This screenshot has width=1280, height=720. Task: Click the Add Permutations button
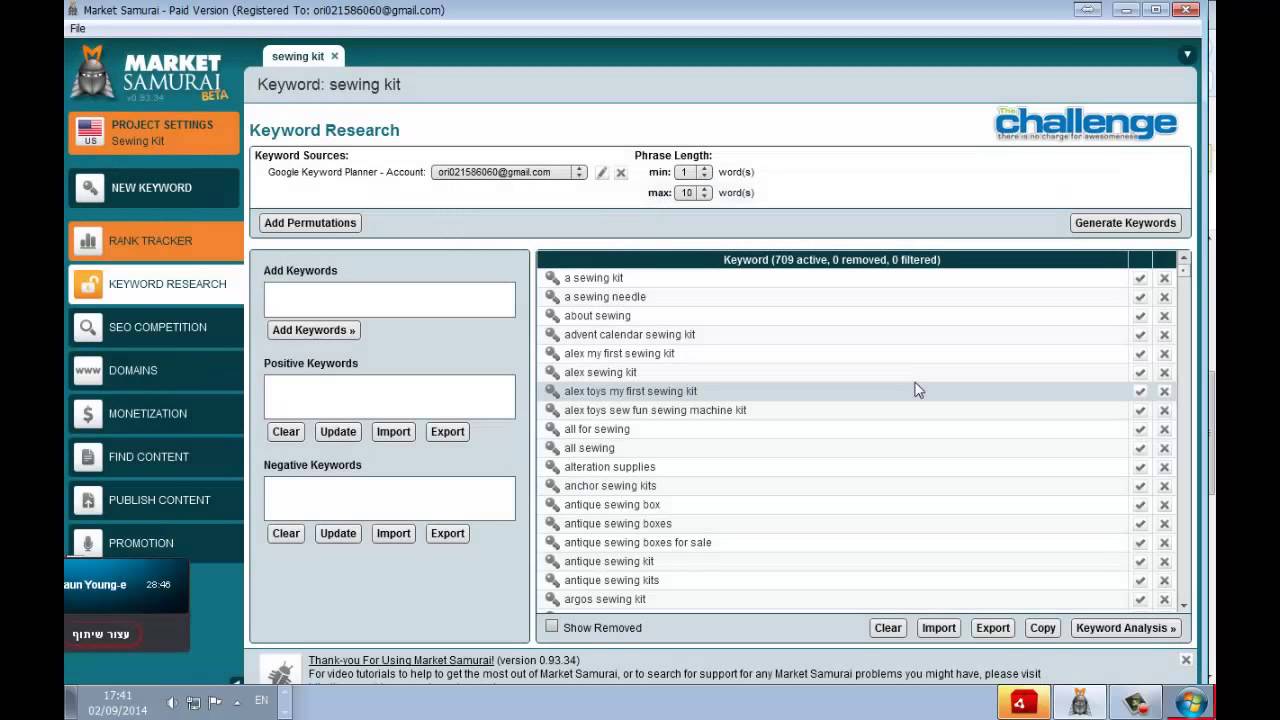click(x=310, y=223)
